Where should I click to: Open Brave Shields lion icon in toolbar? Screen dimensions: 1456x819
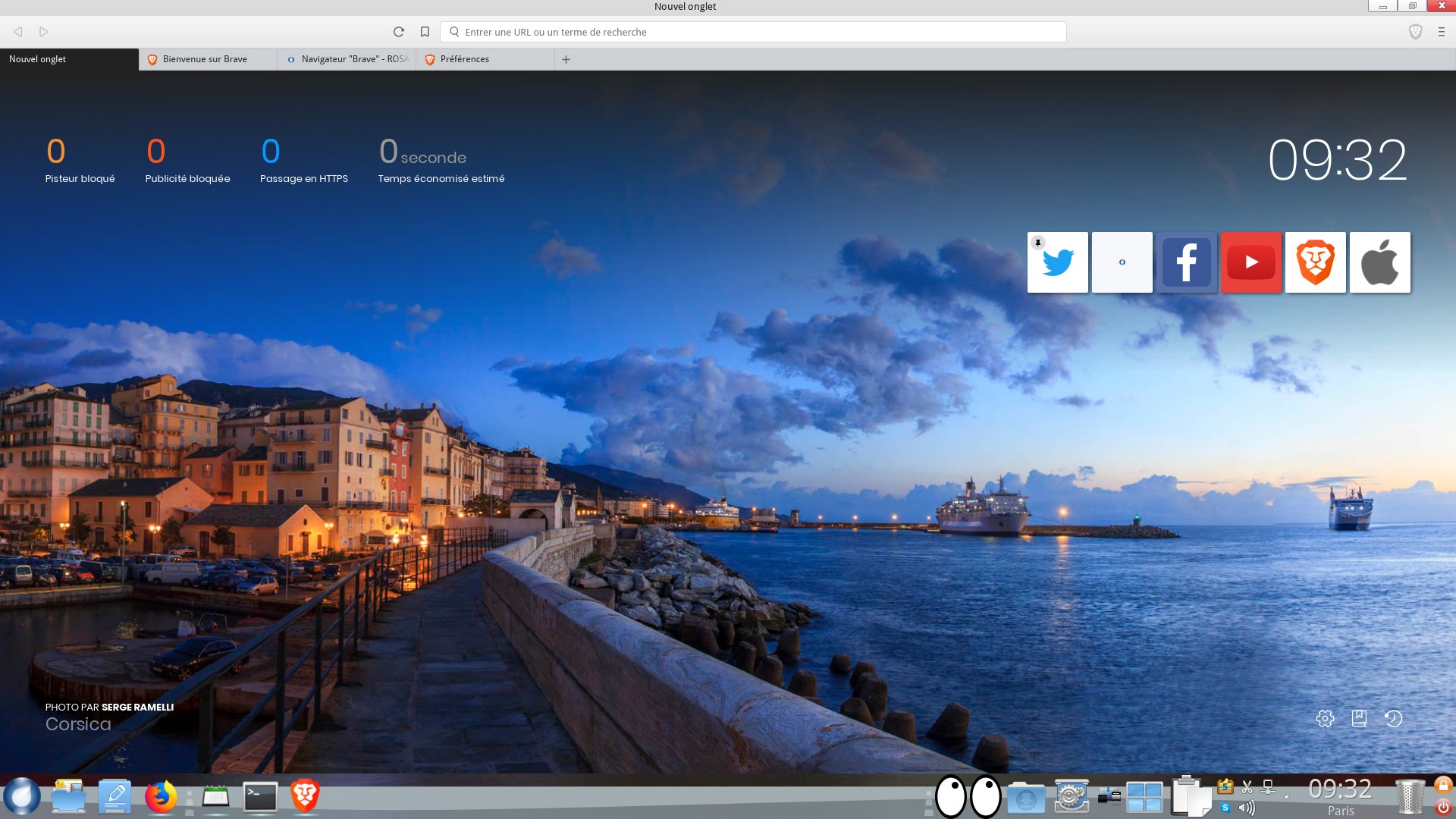[x=1415, y=32]
